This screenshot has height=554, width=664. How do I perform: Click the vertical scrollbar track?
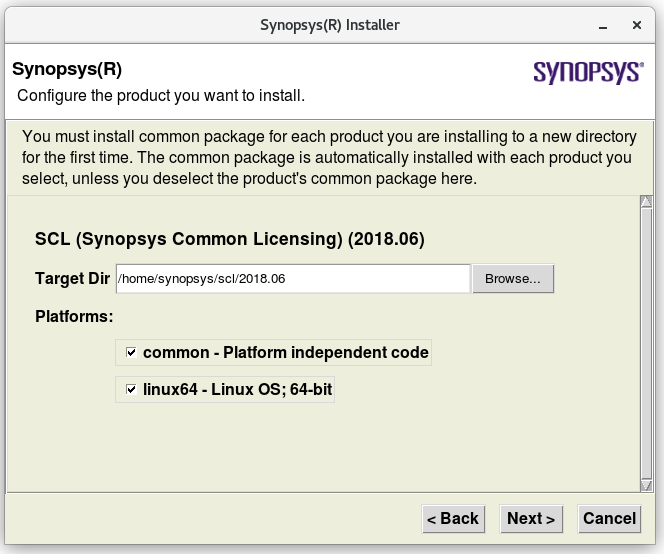point(646,343)
